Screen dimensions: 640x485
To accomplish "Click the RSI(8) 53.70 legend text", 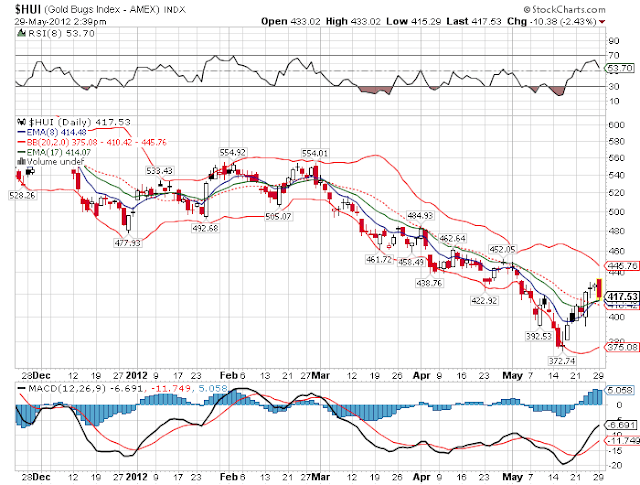I will (x=61, y=33).
